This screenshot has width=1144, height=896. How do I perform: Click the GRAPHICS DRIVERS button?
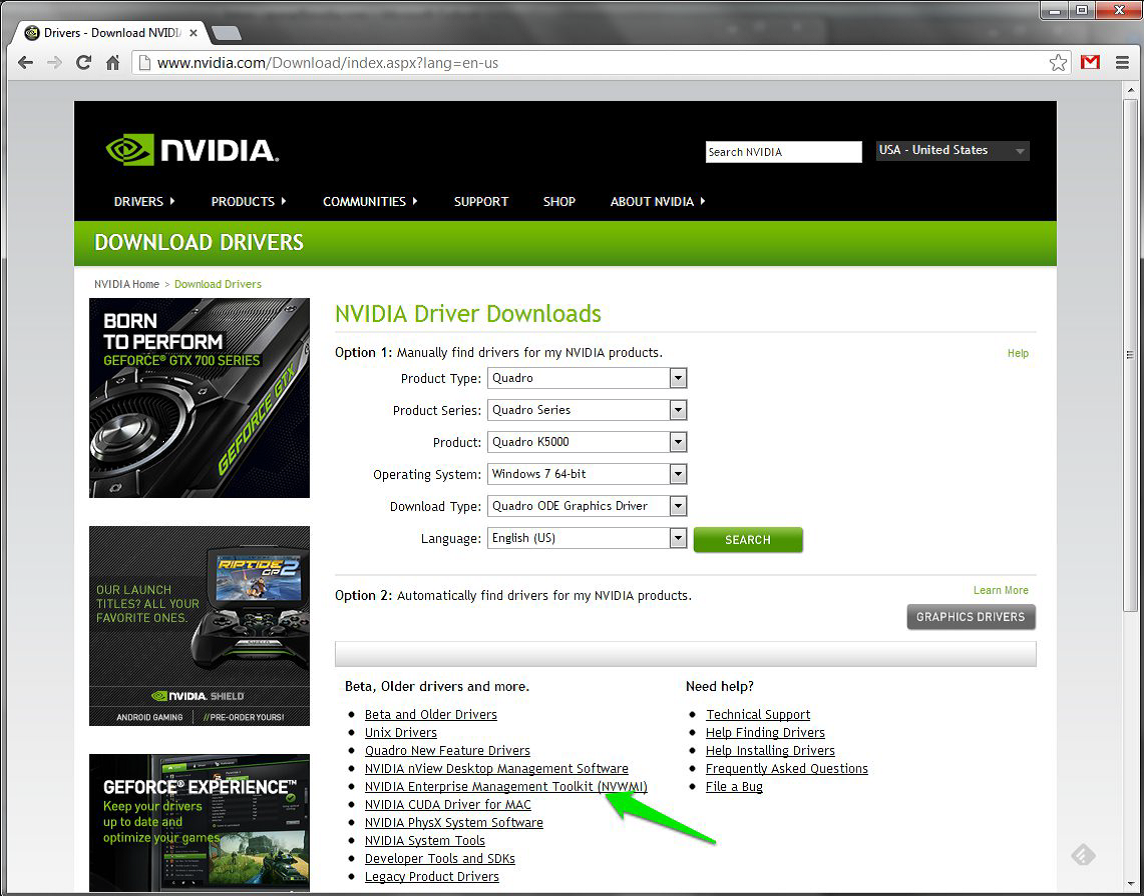click(971, 617)
